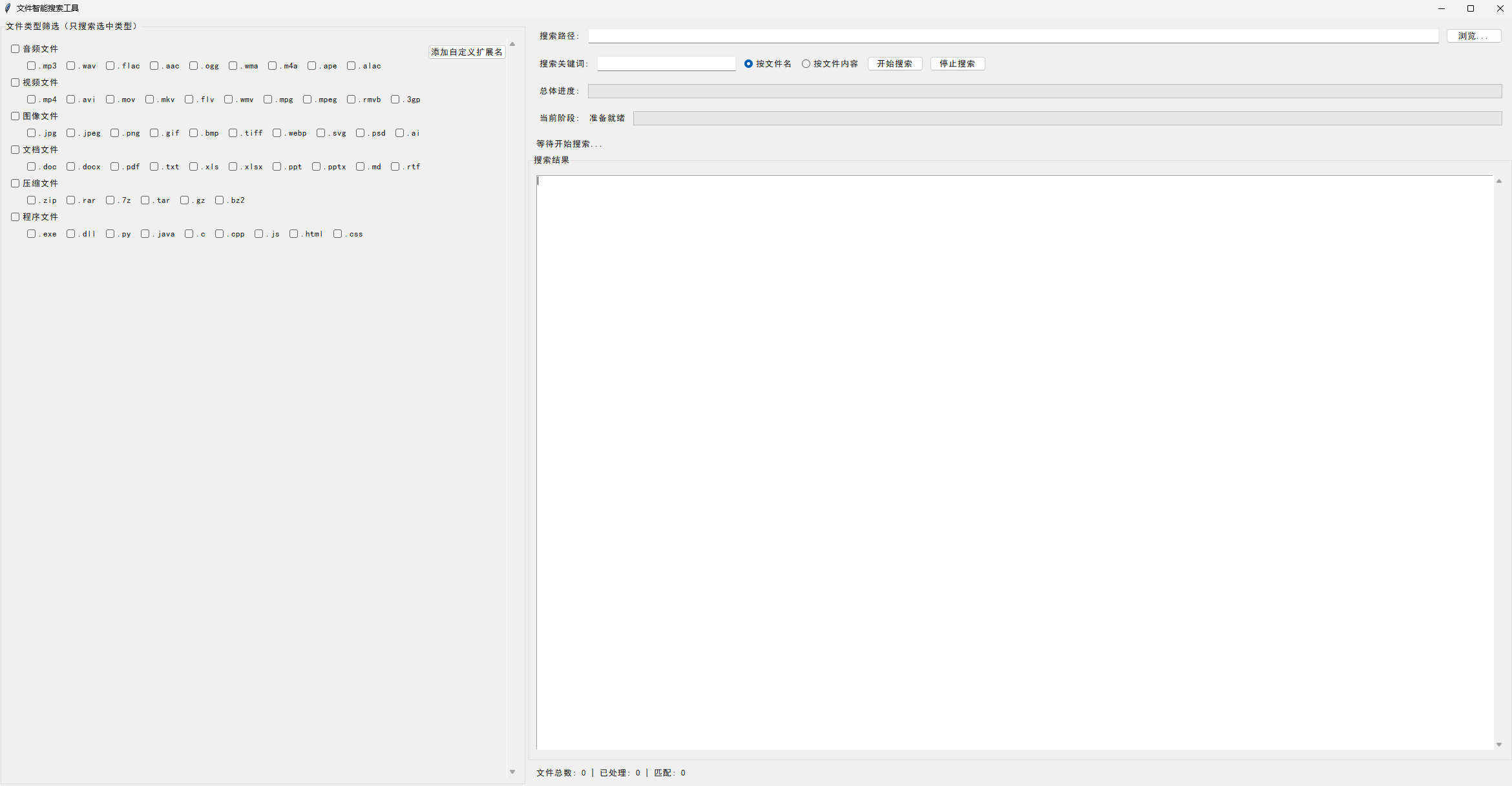The width and height of the screenshot is (1512, 786).
Task: Toggle the 视频文件 category checkbox
Action: 15,83
